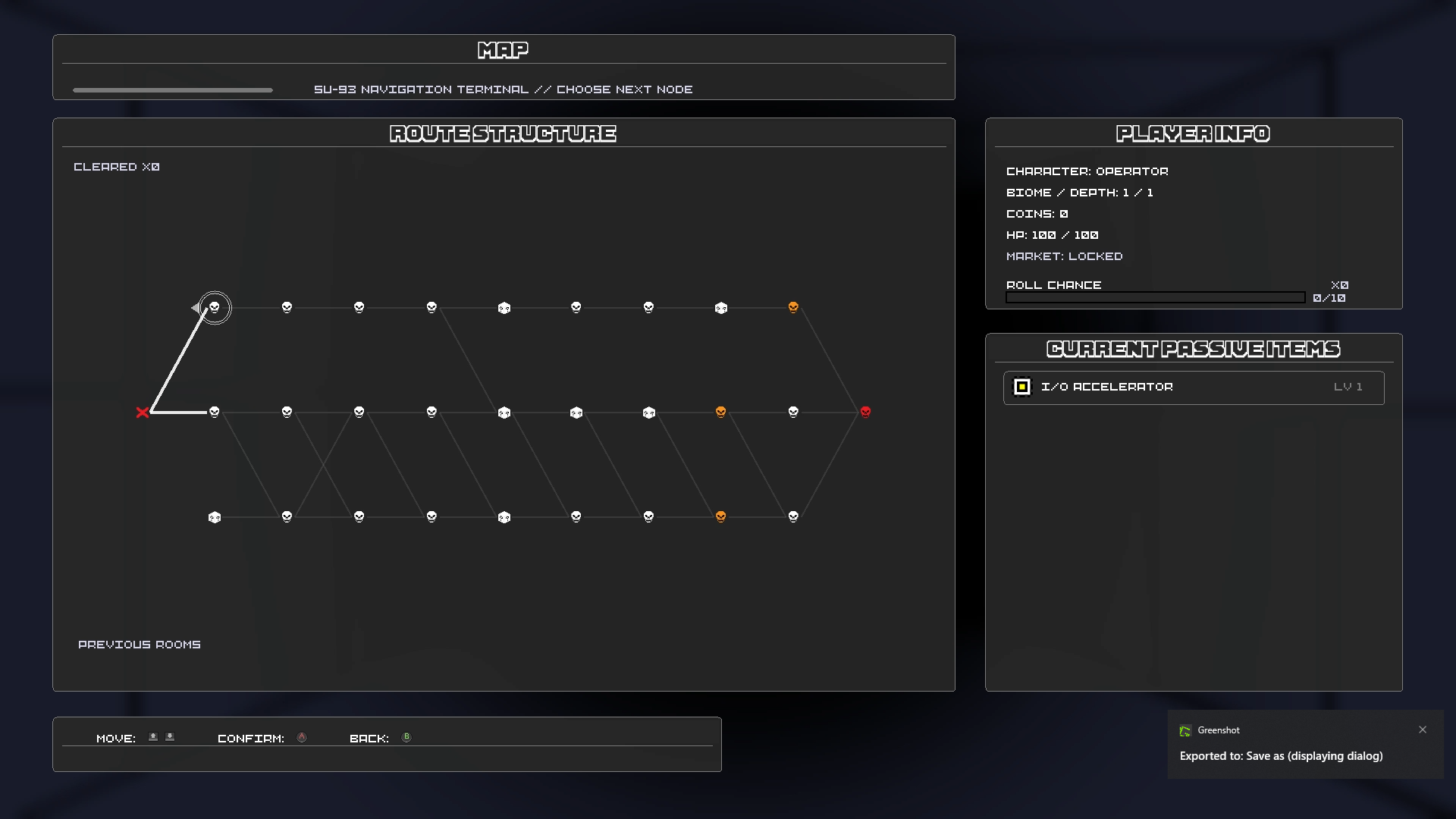Click the 'Biome / Depth: 1 / 1' text
1456x819 pixels.
pos(1080,193)
